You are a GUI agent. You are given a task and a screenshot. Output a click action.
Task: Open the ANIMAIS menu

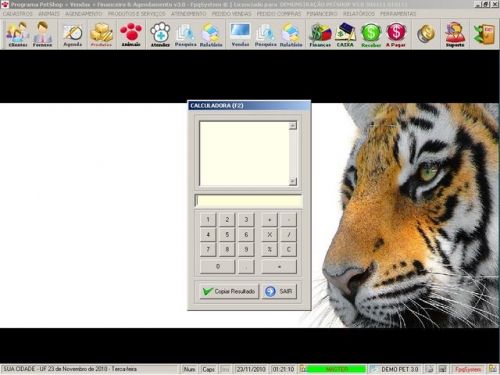[49, 14]
